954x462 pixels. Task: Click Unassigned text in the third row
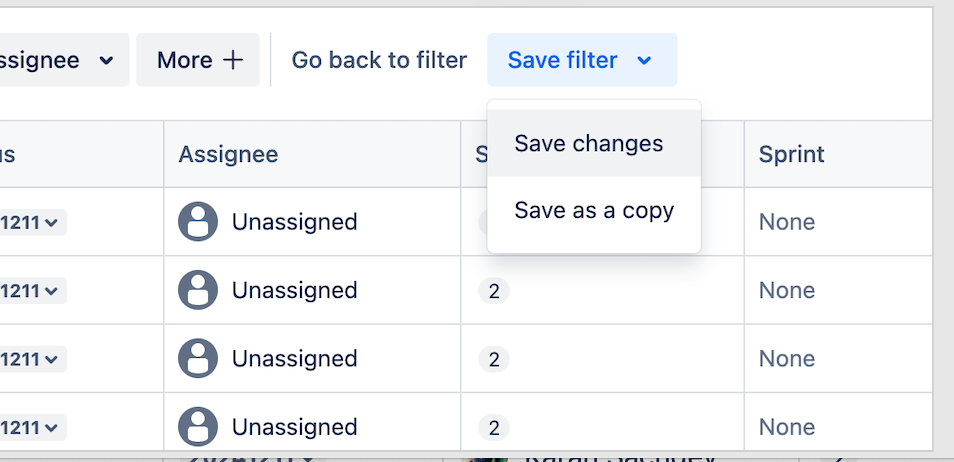click(294, 358)
